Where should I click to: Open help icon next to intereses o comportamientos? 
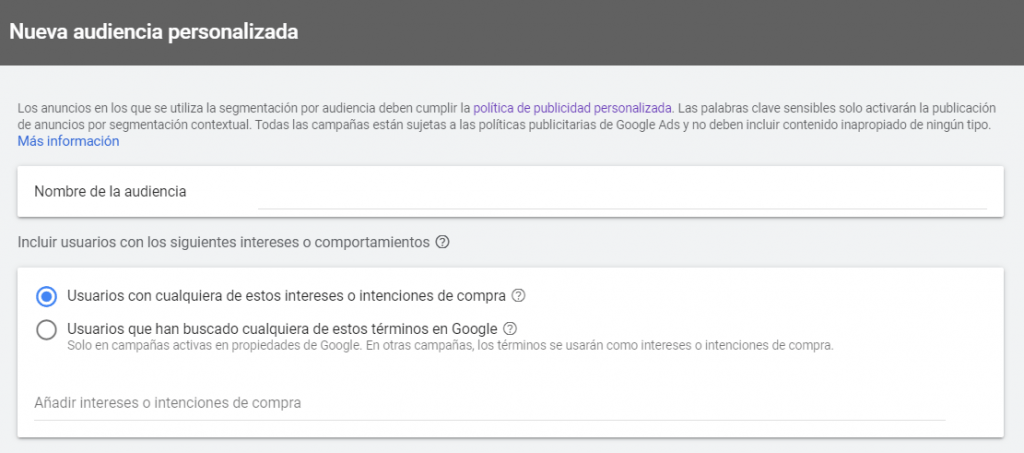click(443, 242)
